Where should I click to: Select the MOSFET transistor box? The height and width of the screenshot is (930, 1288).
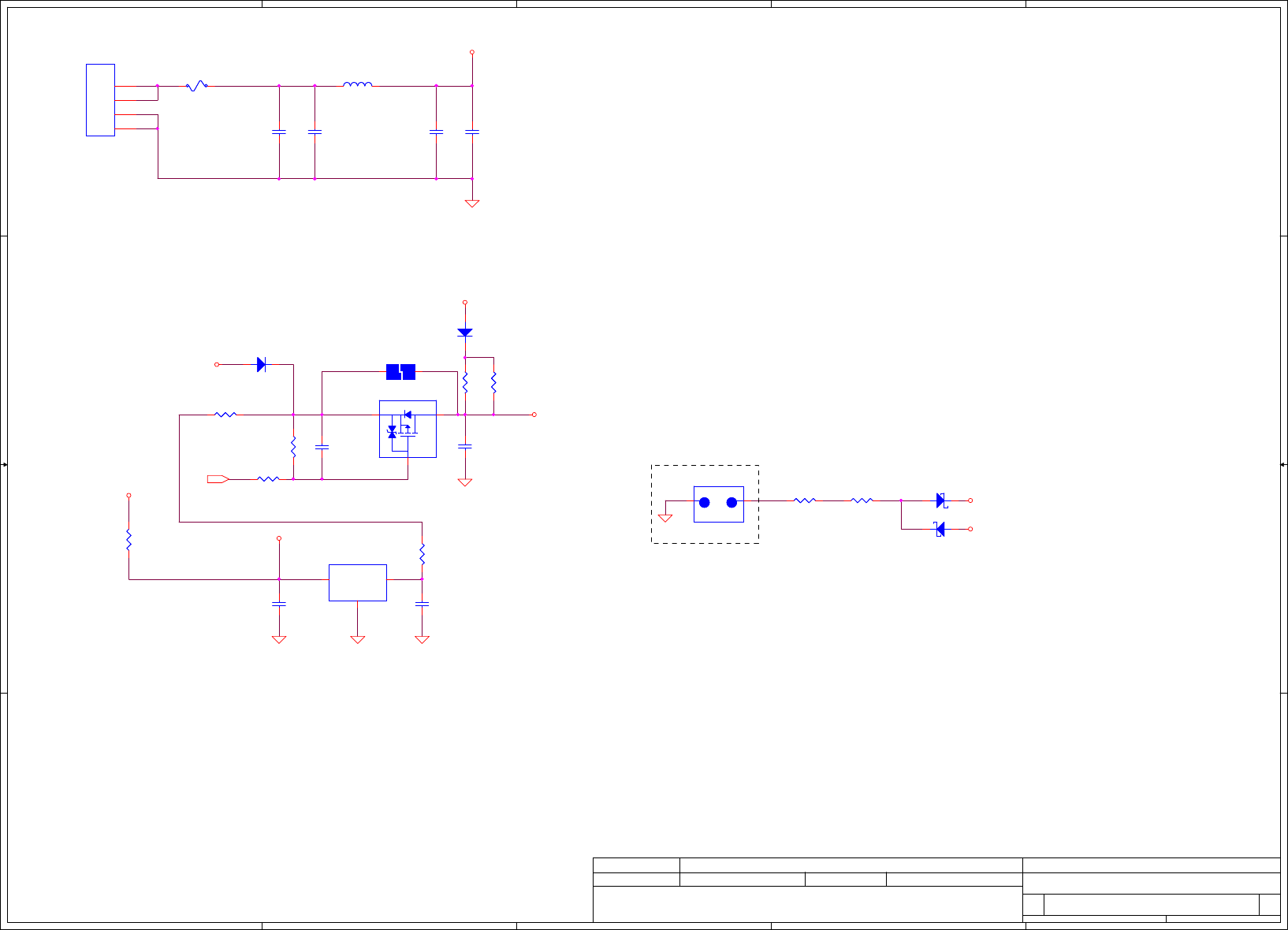coord(408,429)
